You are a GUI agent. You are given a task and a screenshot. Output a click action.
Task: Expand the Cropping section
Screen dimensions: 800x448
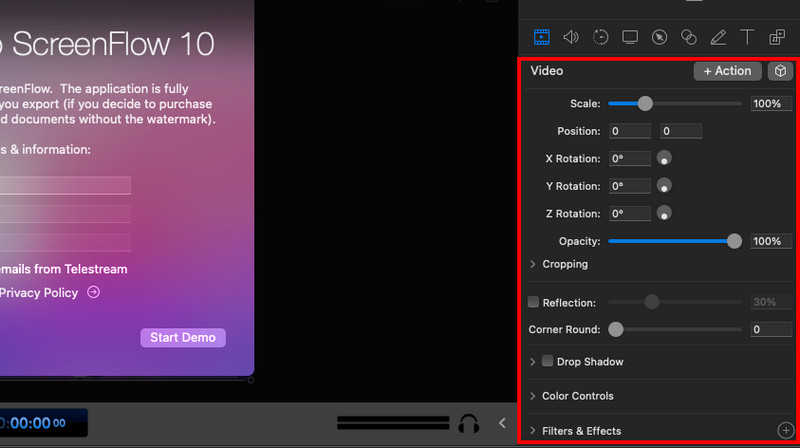pos(533,264)
